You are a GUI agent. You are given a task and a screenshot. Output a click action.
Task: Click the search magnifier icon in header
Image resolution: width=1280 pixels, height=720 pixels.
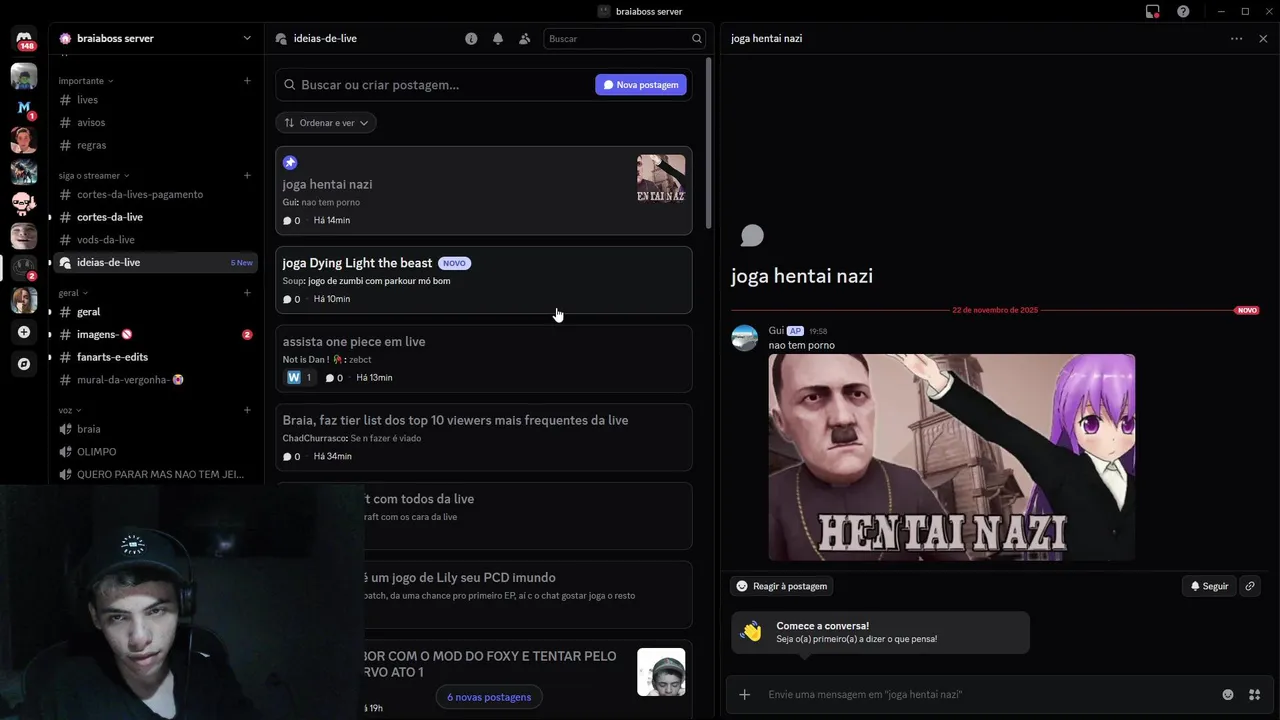pos(697,39)
